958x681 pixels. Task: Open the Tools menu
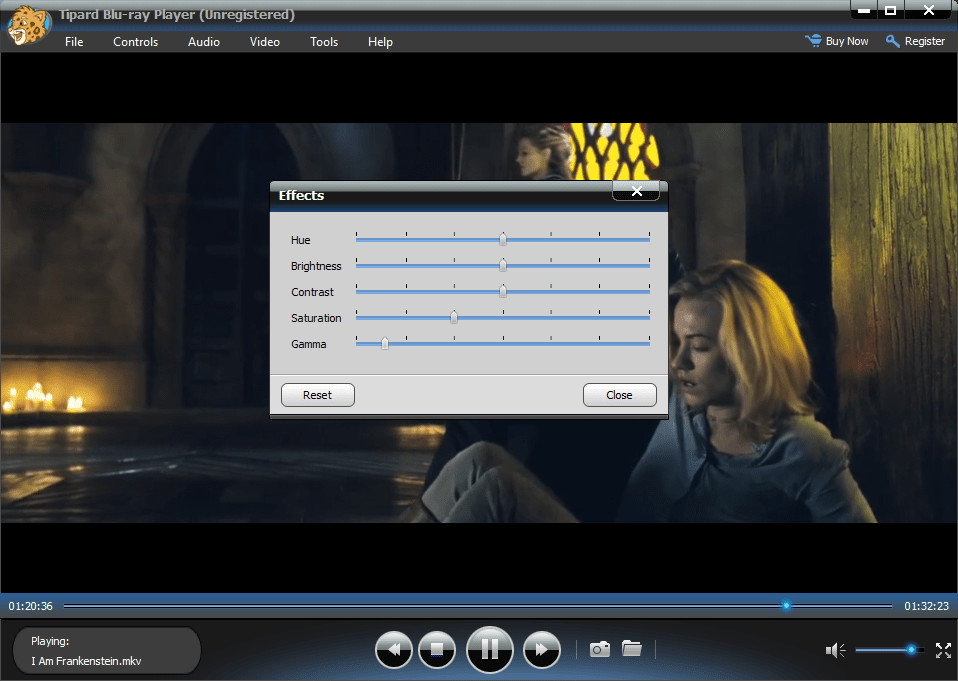[x=324, y=42]
